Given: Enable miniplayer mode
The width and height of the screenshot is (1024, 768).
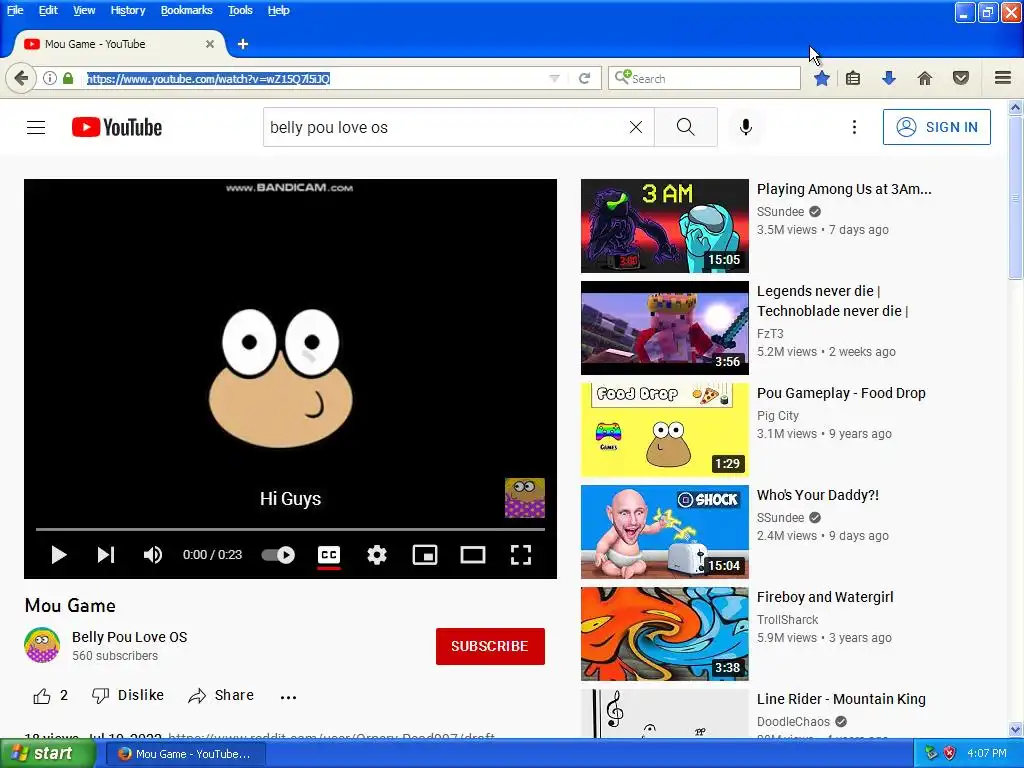Looking at the screenshot, I should (424, 555).
